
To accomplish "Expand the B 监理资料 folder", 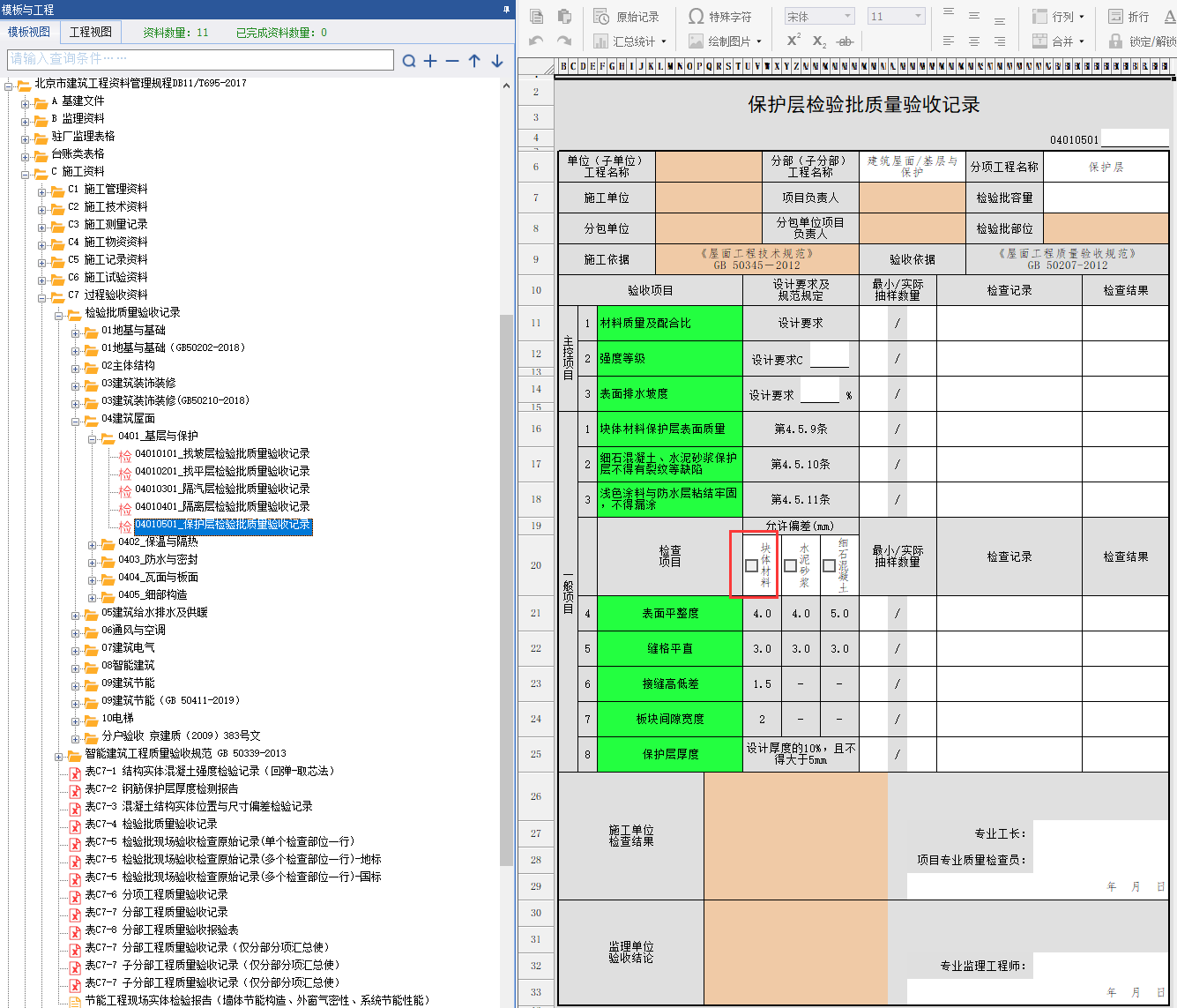I will click(x=25, y=122).
